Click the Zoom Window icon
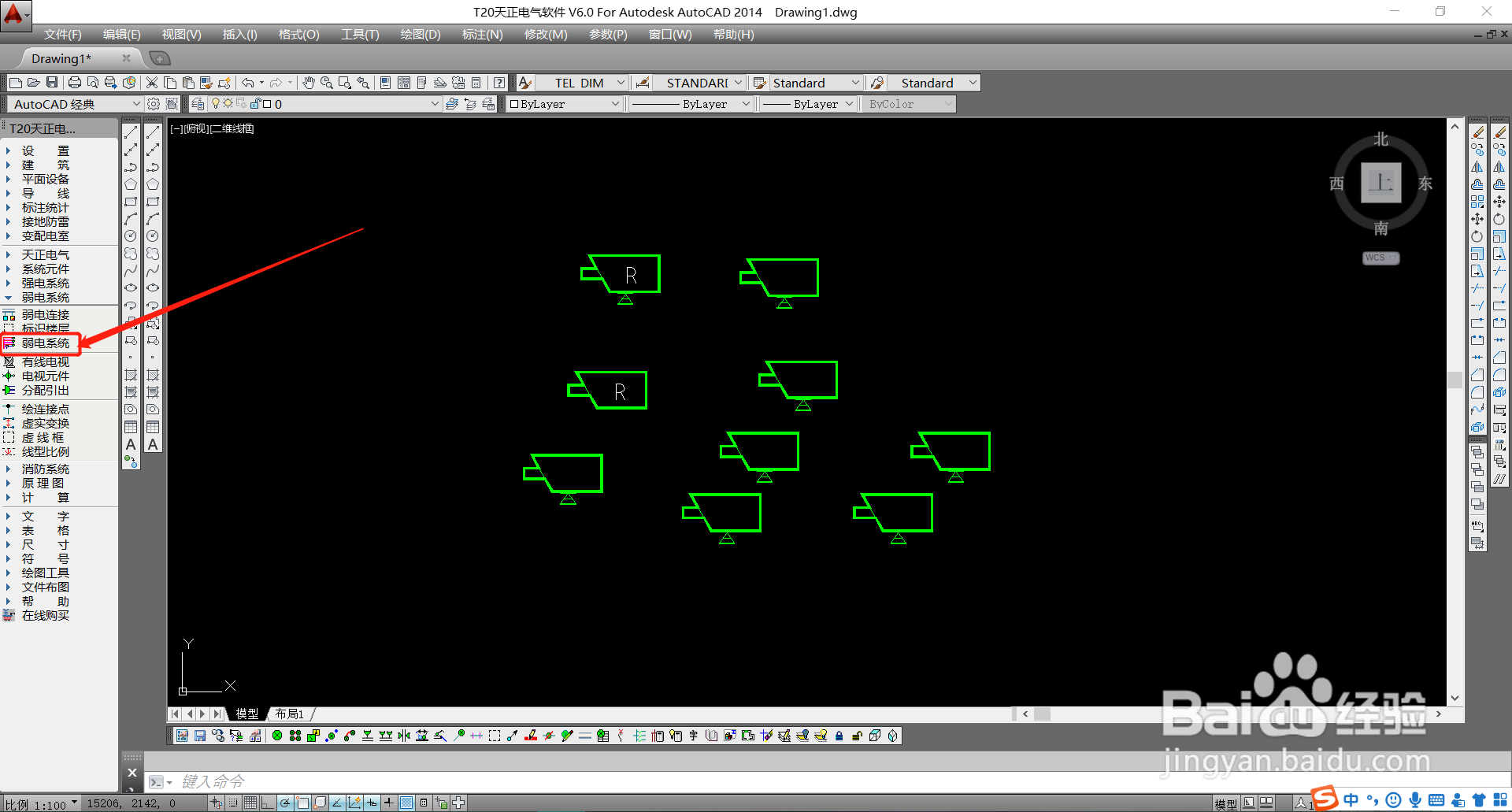The width and height of the screenshot is (1512, 812). [x=345, y=83]
